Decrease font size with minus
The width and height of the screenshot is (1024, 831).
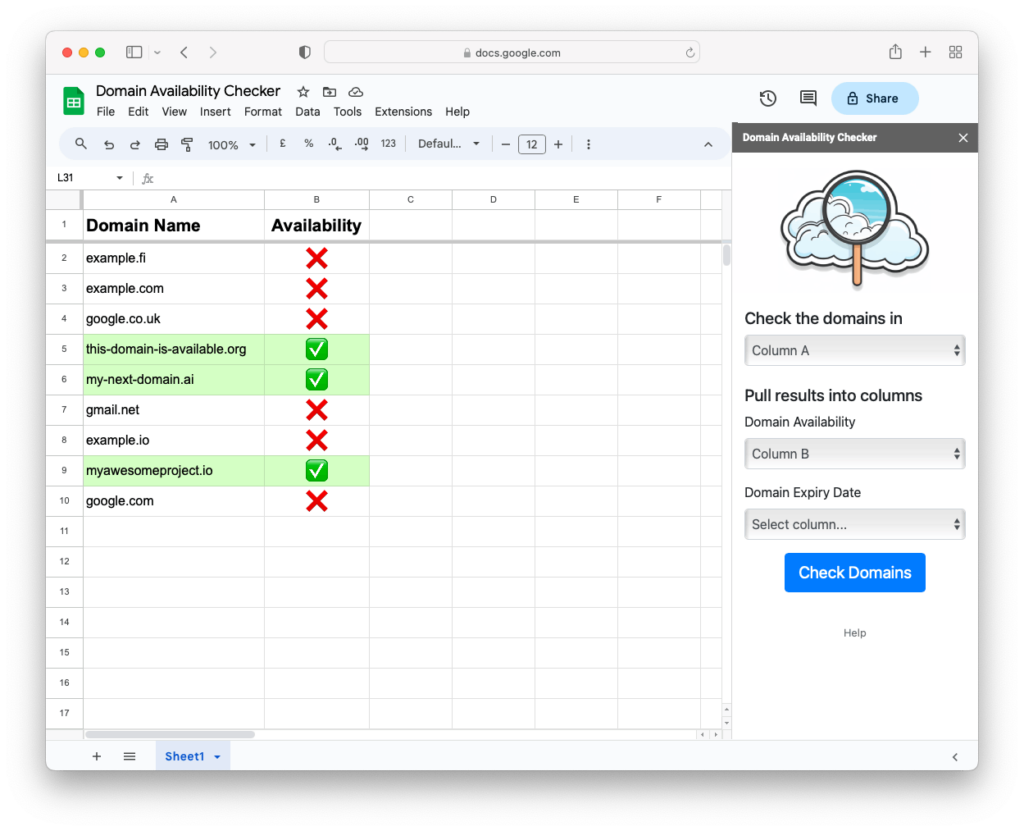[x=505, y=144]
